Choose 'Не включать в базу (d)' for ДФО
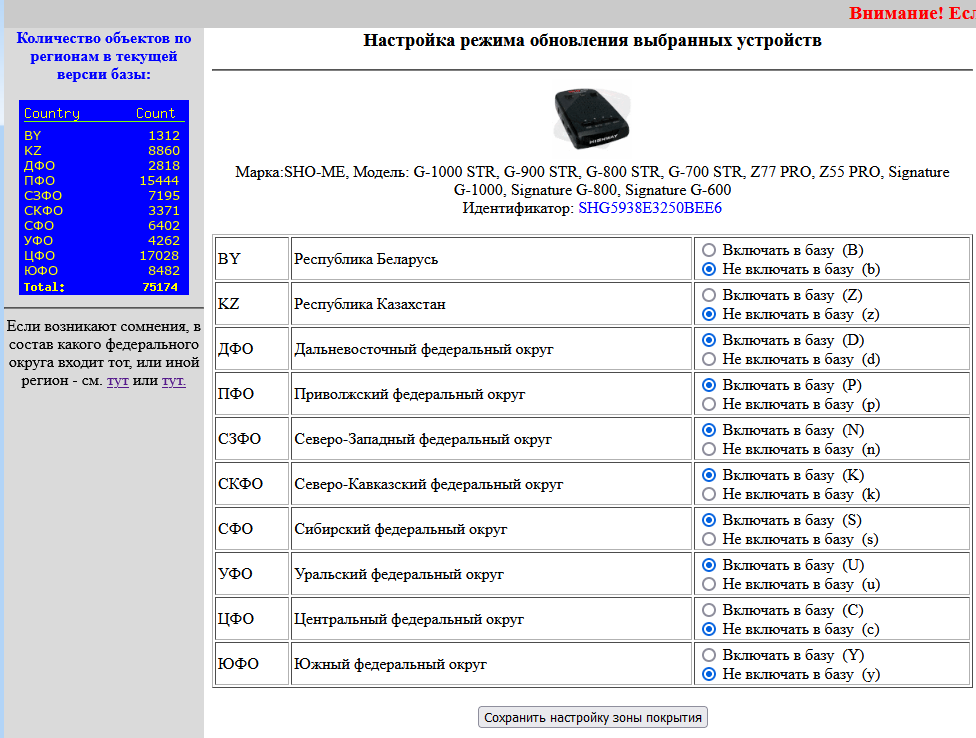The width and height of the screenshot is (976, 738). [x=709, y=359]
